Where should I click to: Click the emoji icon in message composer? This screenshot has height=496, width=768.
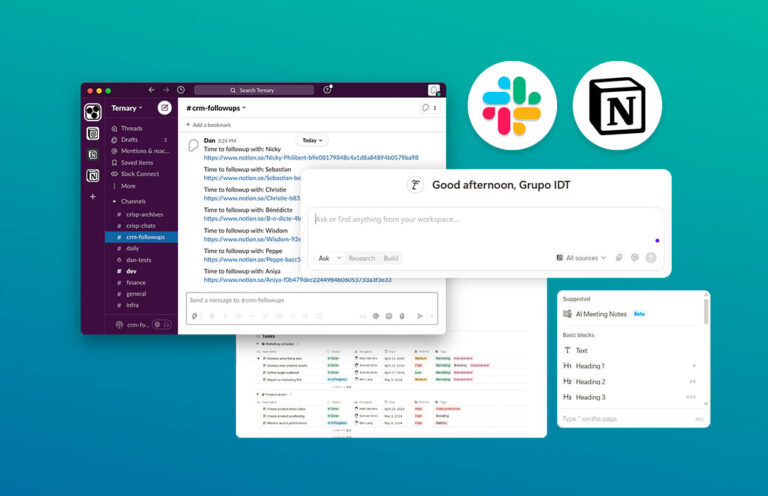click(389, 316)
